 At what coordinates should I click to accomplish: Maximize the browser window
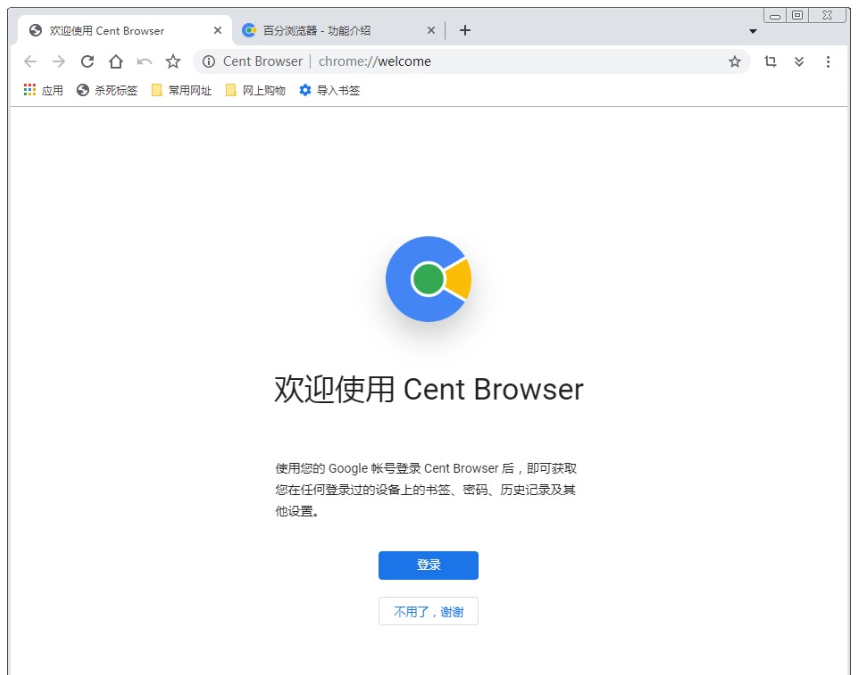797,15
